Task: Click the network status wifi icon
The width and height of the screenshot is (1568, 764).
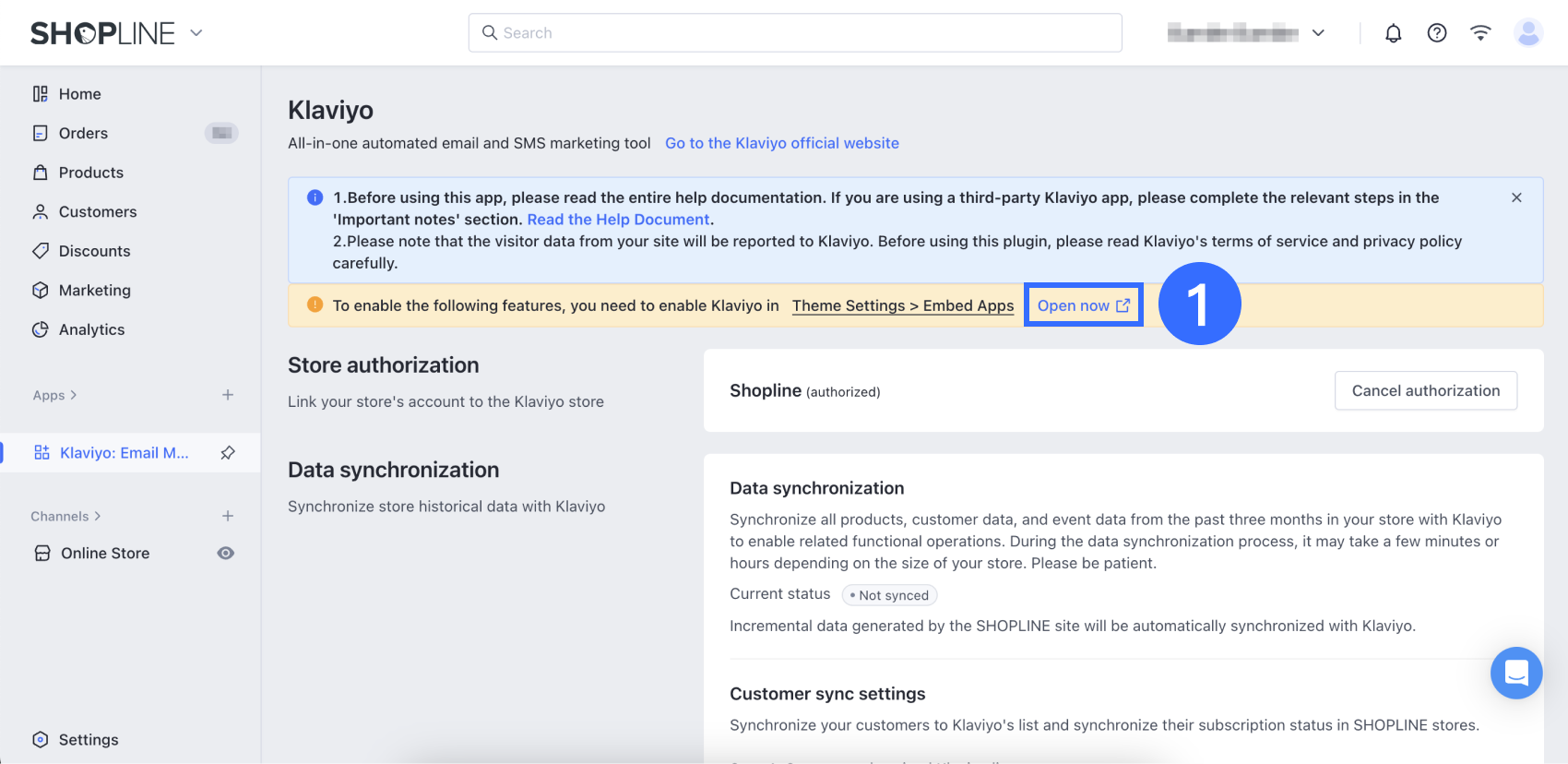Action: click(1480, 33)
